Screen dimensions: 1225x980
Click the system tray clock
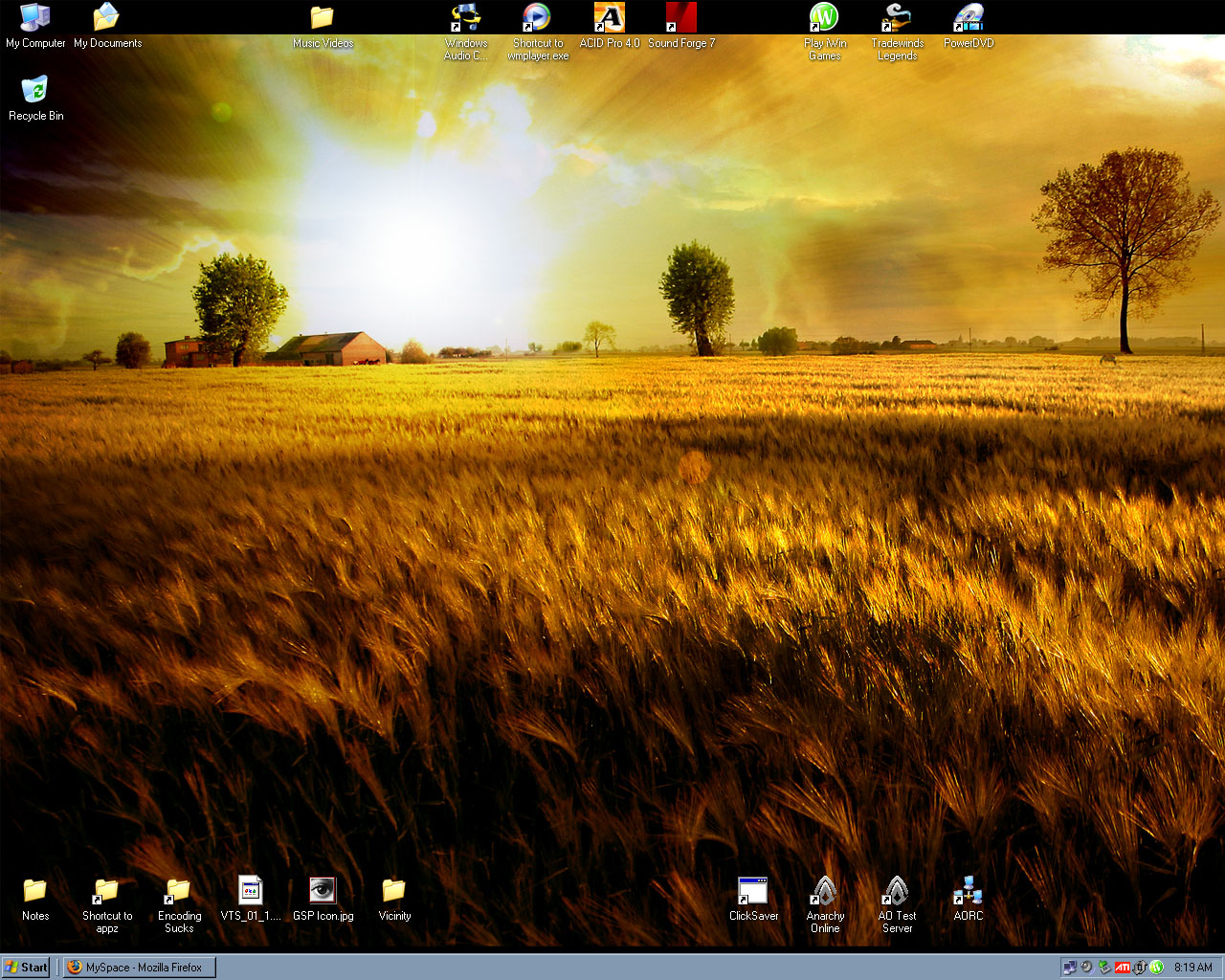pyautogui.click(x=1192, y=968)
